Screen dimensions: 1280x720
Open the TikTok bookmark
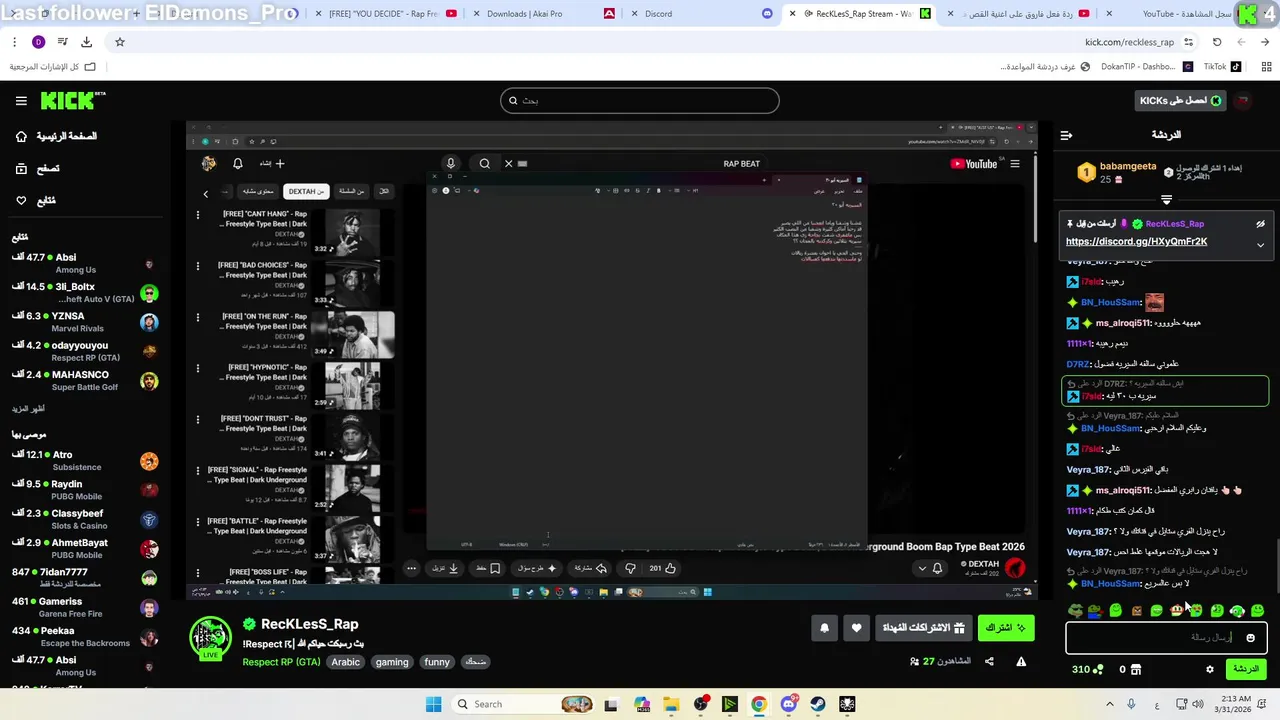pyautogui.click(x=1222, y=67)
